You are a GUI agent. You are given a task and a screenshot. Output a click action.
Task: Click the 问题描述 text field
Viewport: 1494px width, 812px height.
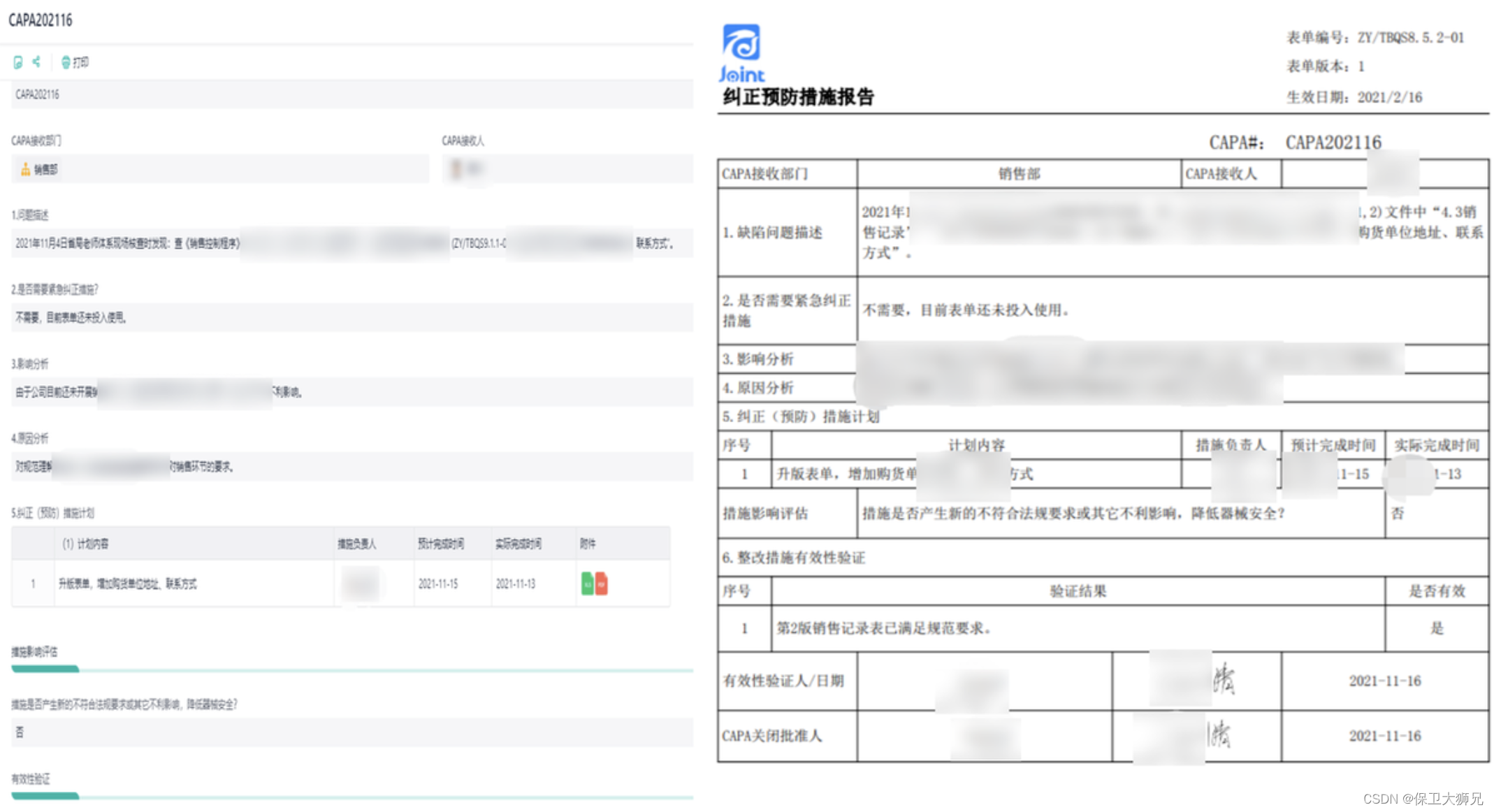pos(349,243)
